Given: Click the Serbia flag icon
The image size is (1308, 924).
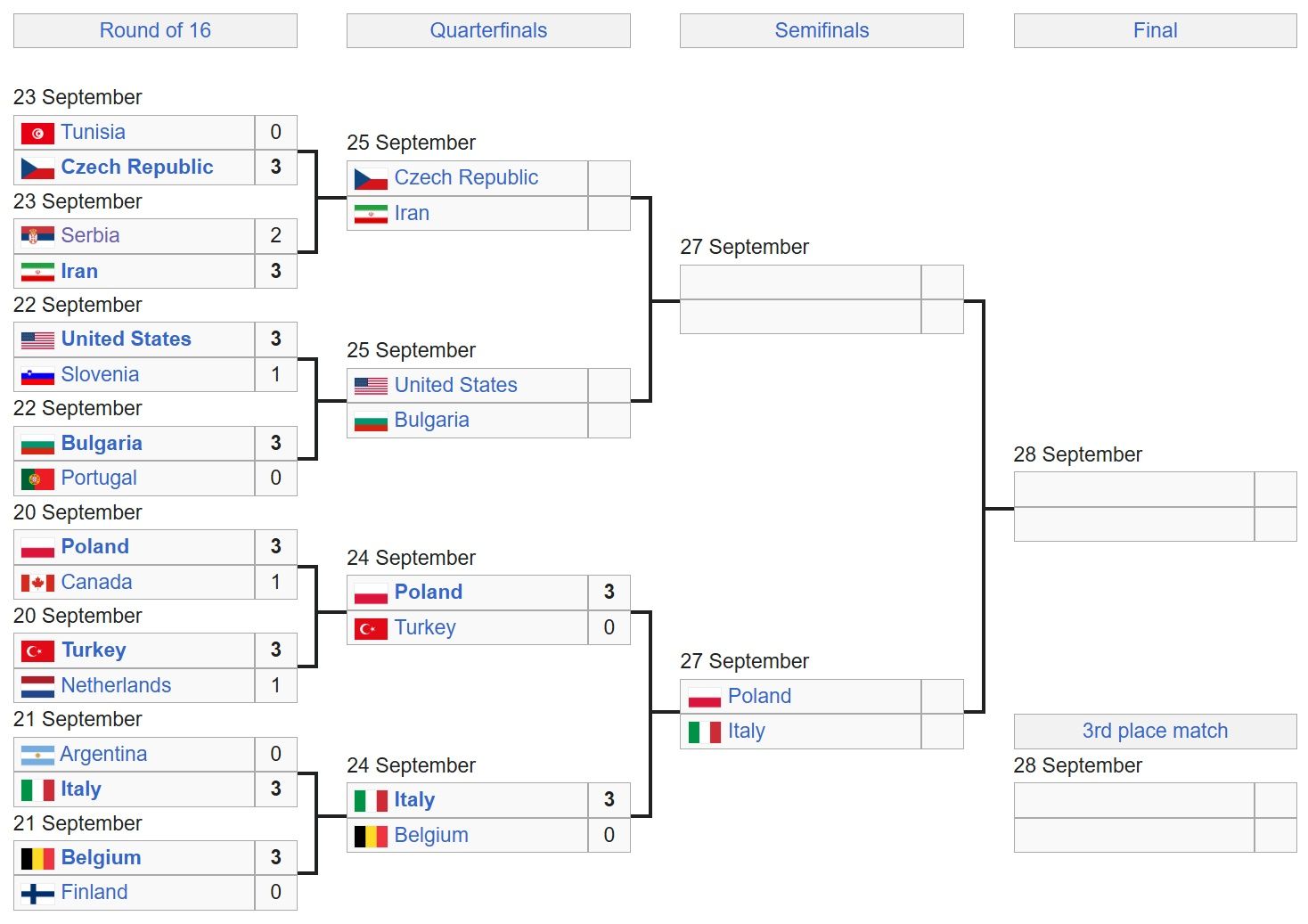Looking at the screenshot, I should coord(37,236).
